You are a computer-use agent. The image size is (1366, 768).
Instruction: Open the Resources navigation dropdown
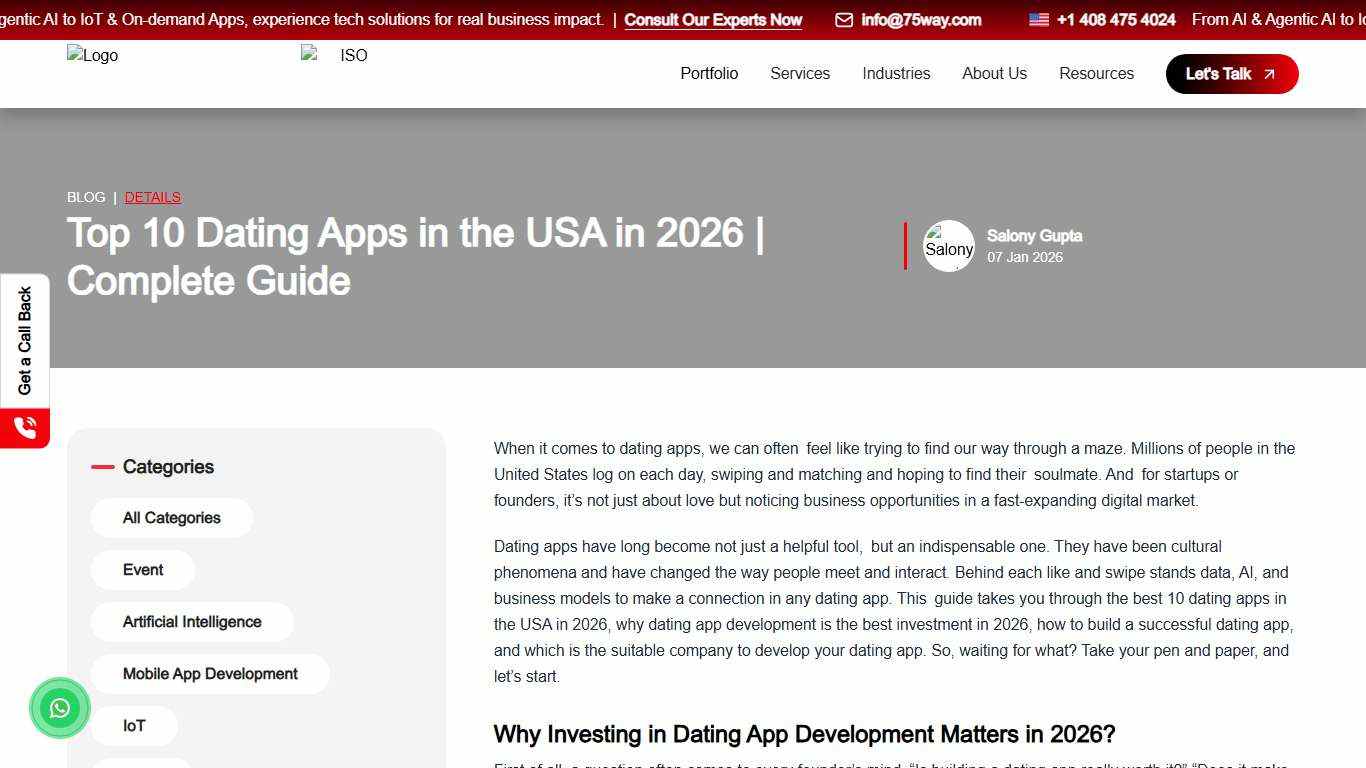click(x=1096, y=73)
